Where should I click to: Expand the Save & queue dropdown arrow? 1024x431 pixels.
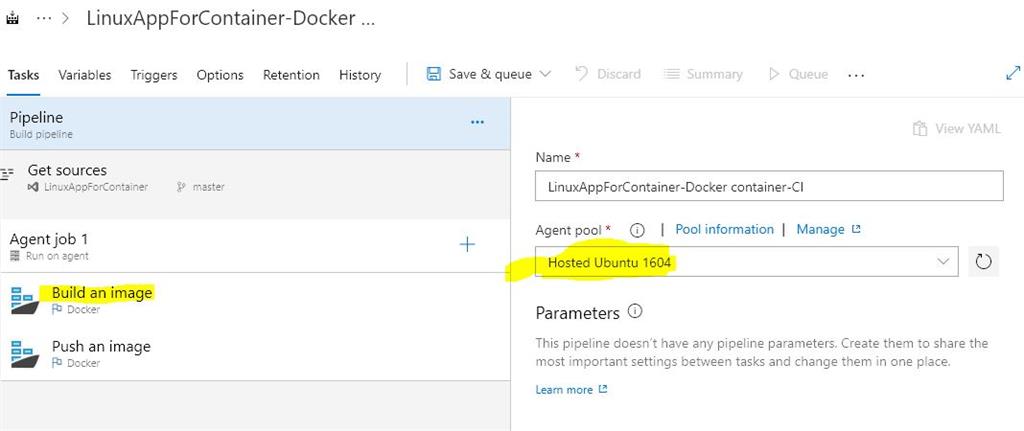coord(545,74)
